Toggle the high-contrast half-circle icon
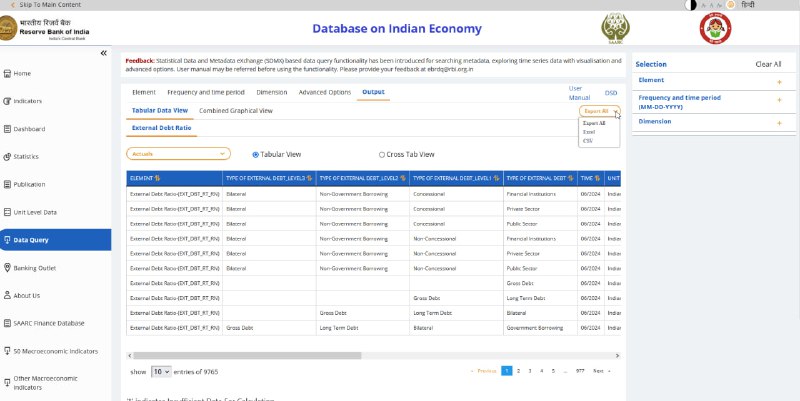 690,5
